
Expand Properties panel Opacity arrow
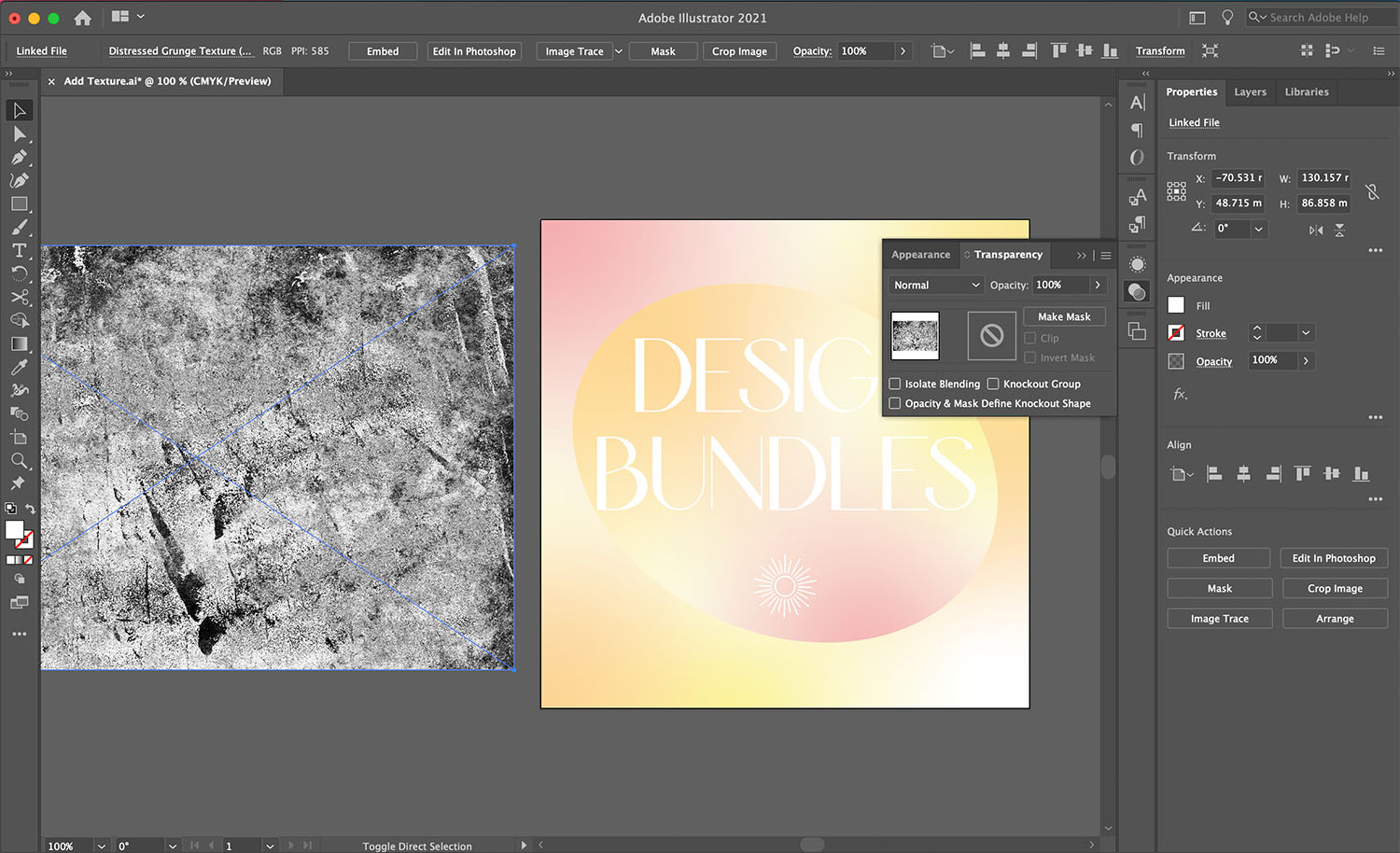click(1306, 360)
